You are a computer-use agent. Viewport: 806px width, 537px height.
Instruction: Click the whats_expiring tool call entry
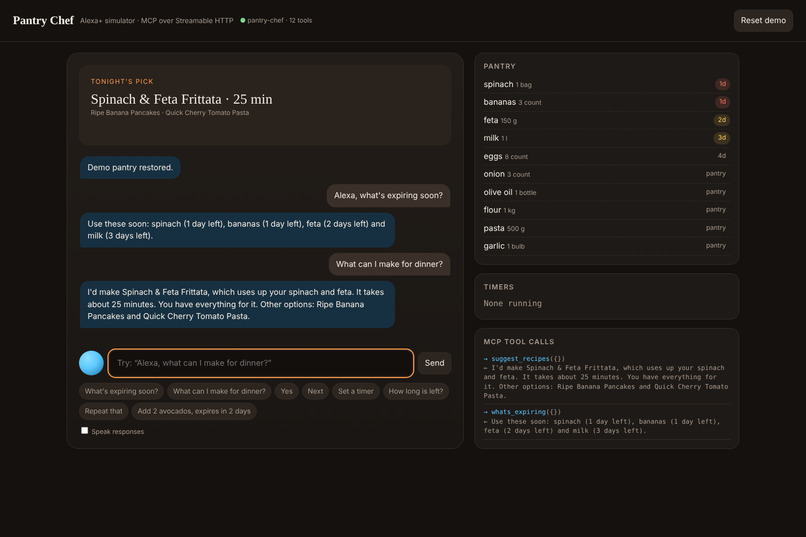click(x=607, y=421)
